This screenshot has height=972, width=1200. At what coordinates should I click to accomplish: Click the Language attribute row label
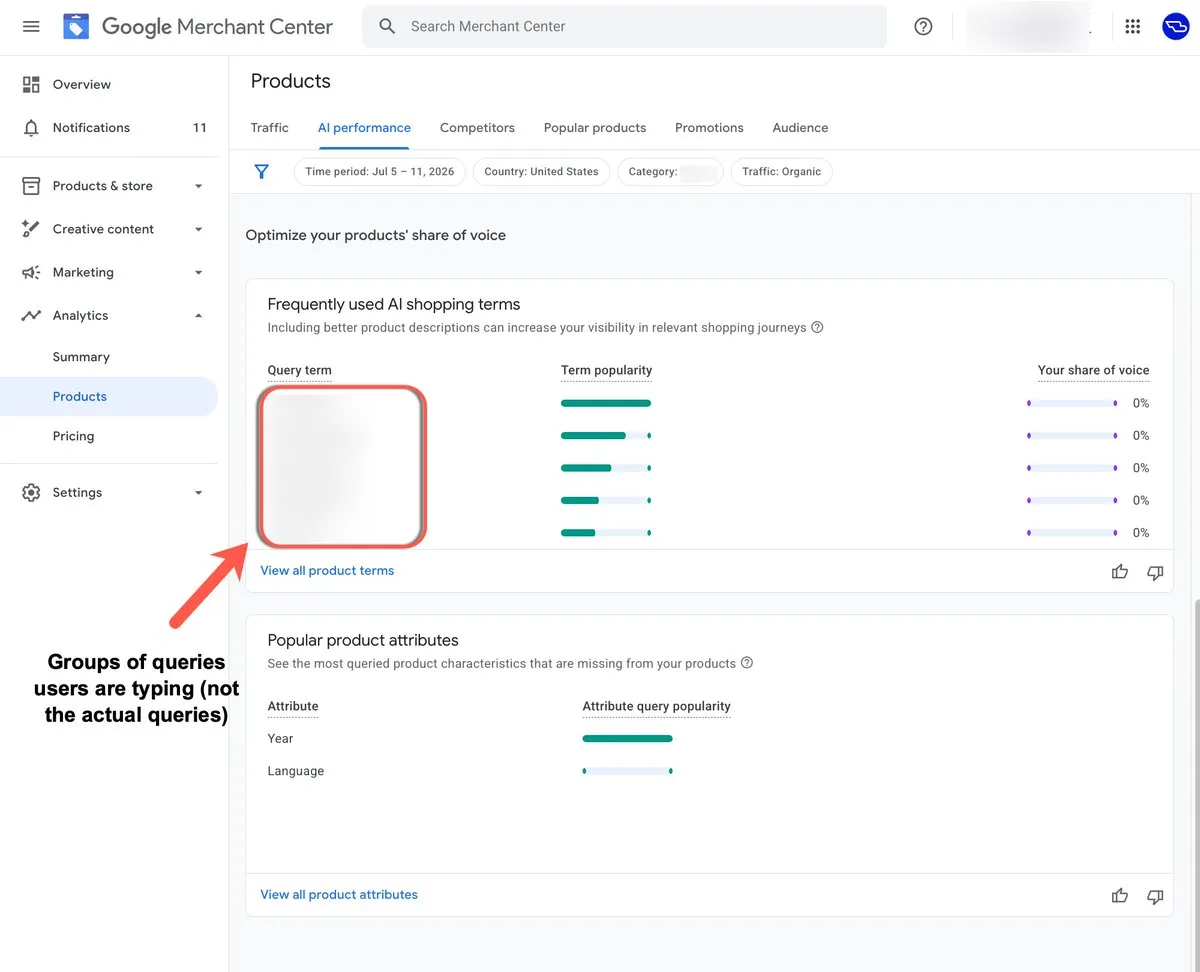[296, 771]
